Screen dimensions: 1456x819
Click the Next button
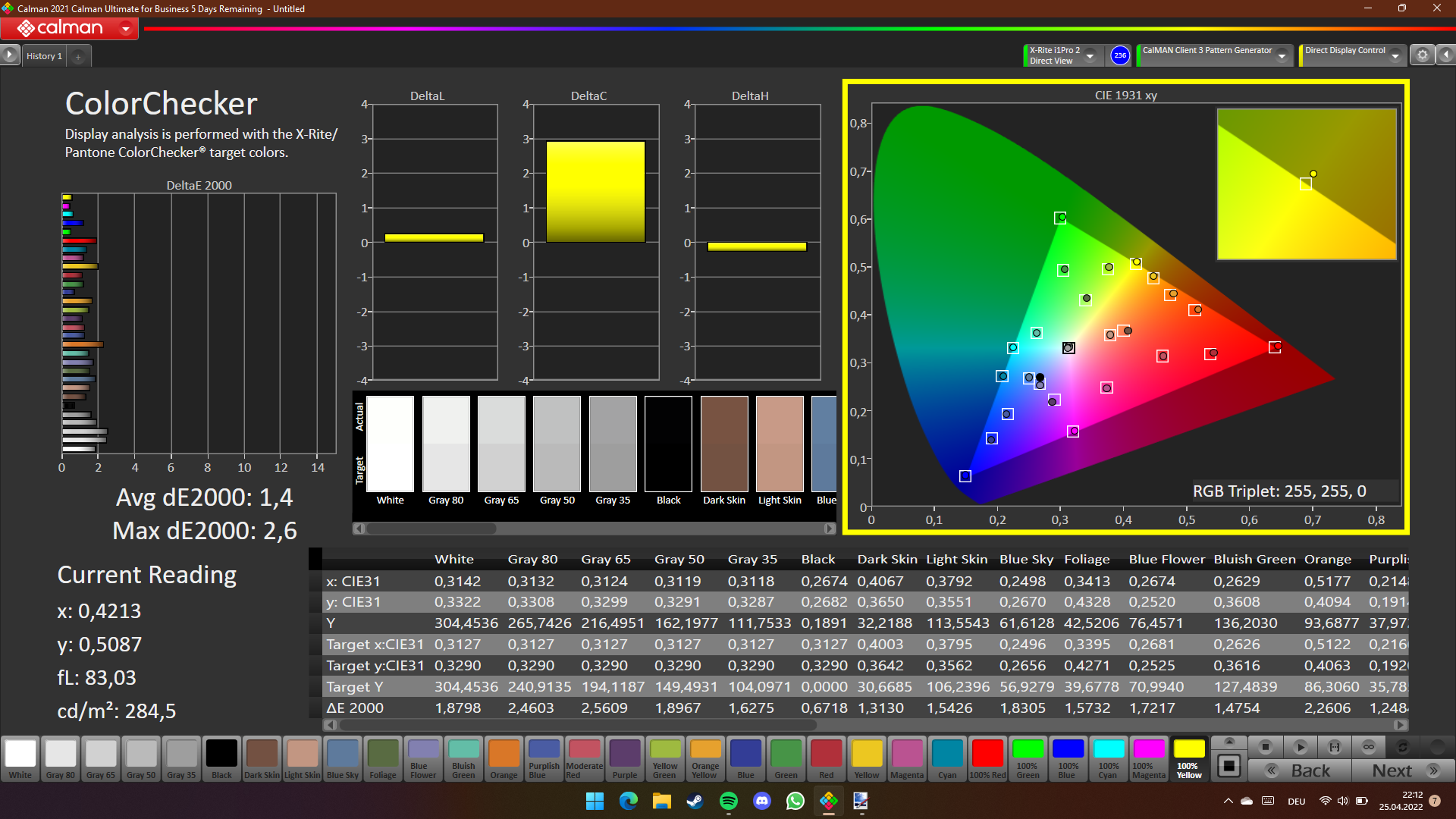[1403, 770]
